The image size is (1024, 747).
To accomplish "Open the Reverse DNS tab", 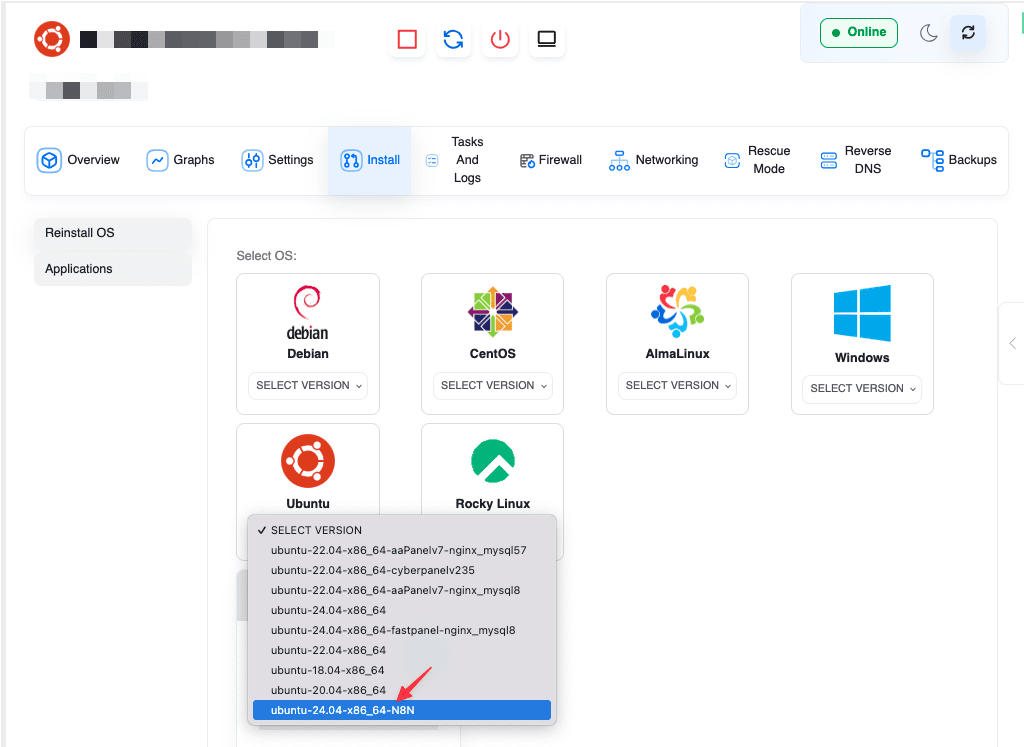I will click(856, 160).
